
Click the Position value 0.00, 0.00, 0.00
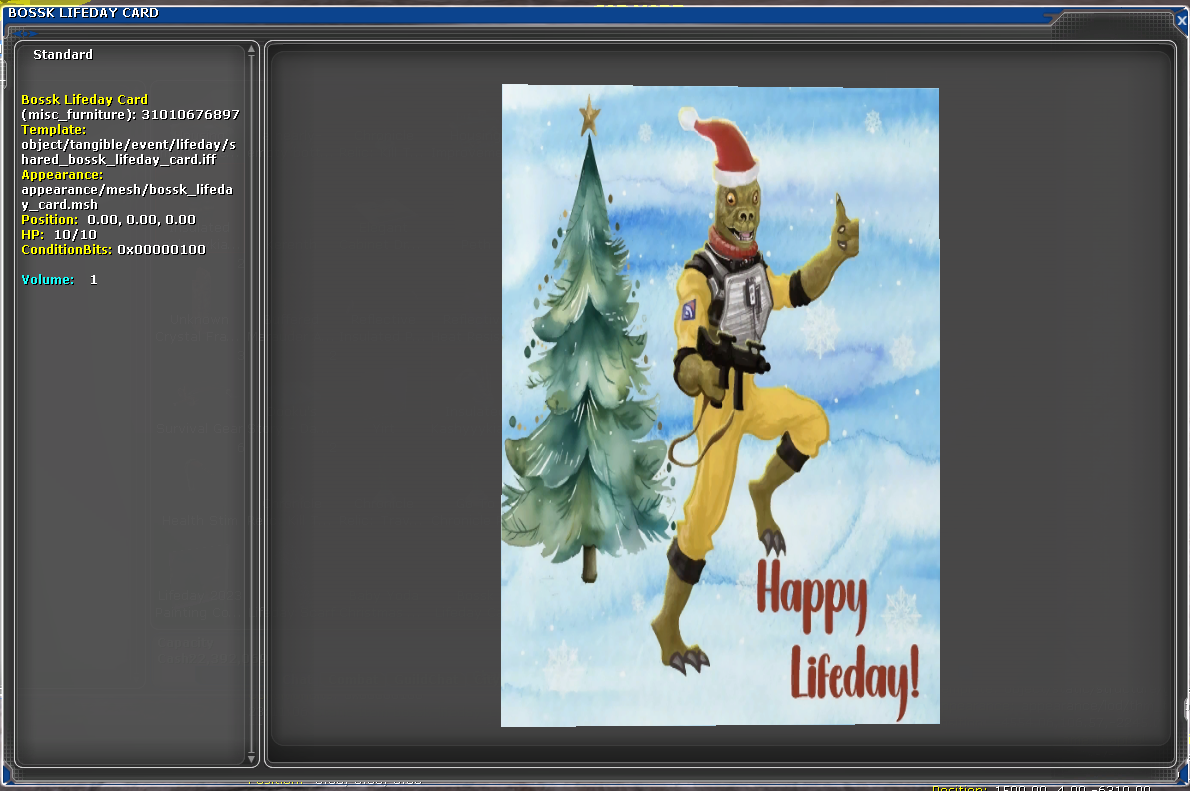[141, 219]
